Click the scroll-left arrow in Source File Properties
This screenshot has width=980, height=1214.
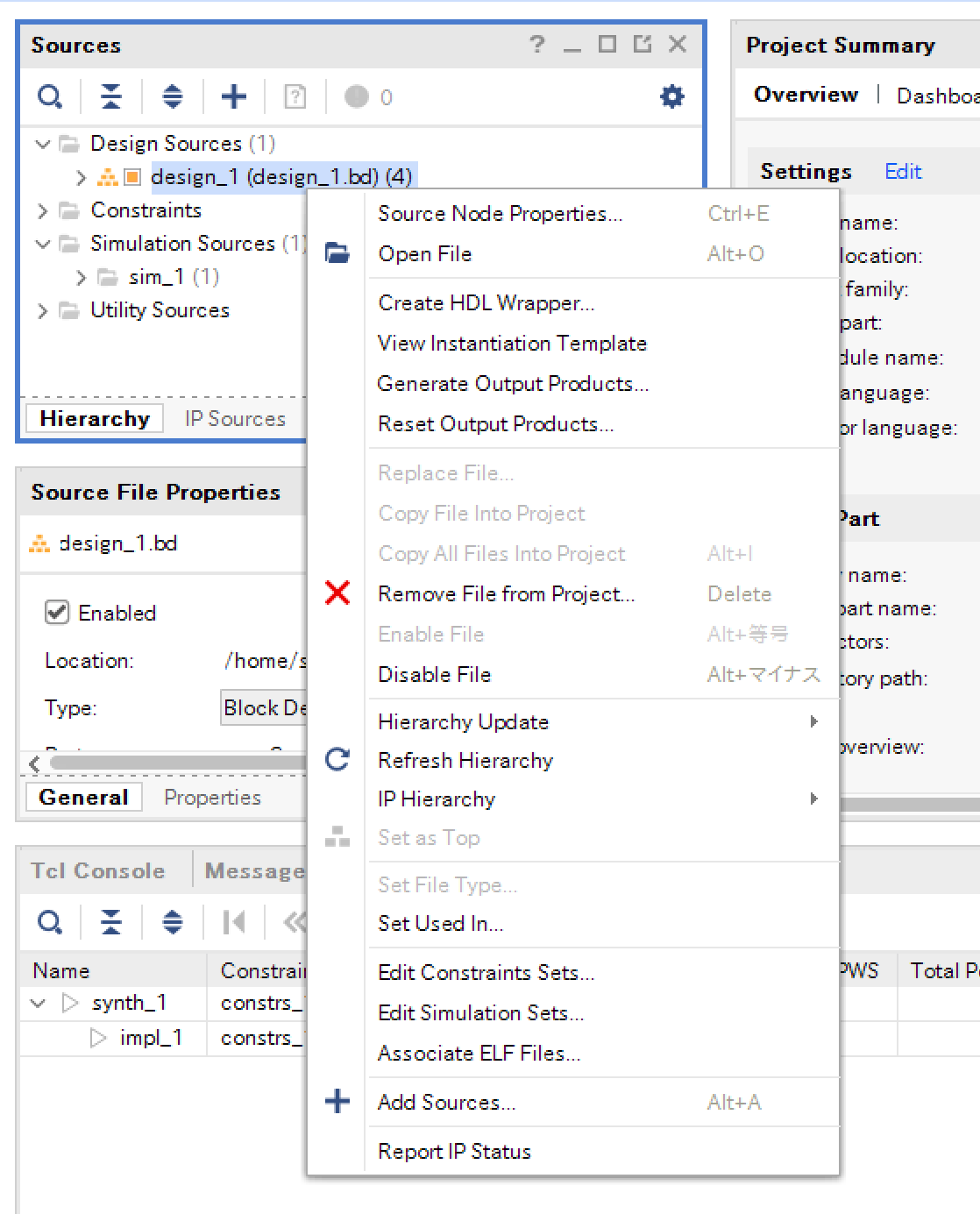[34, 763]
